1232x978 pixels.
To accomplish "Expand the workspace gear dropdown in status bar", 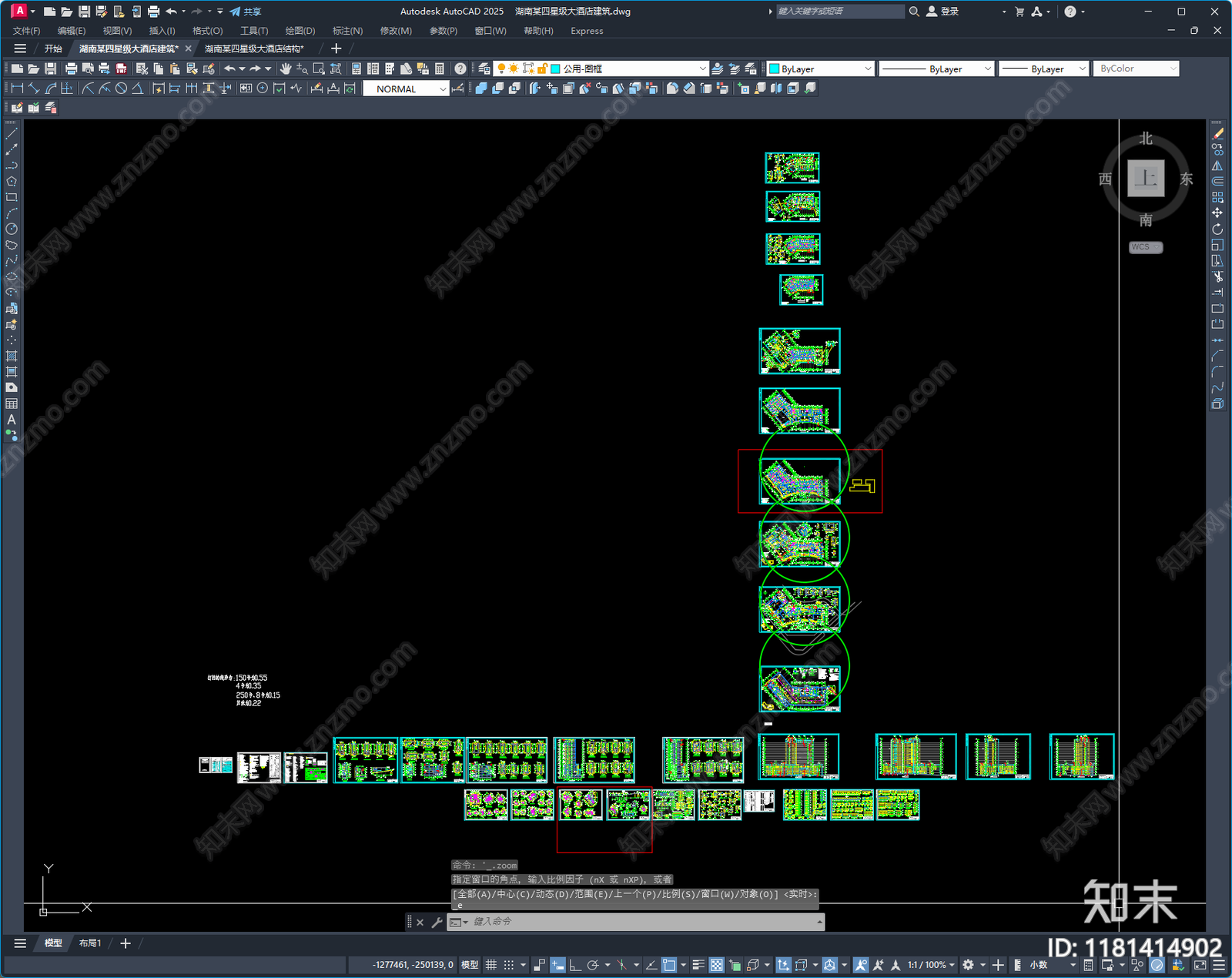I will (983, 965).
